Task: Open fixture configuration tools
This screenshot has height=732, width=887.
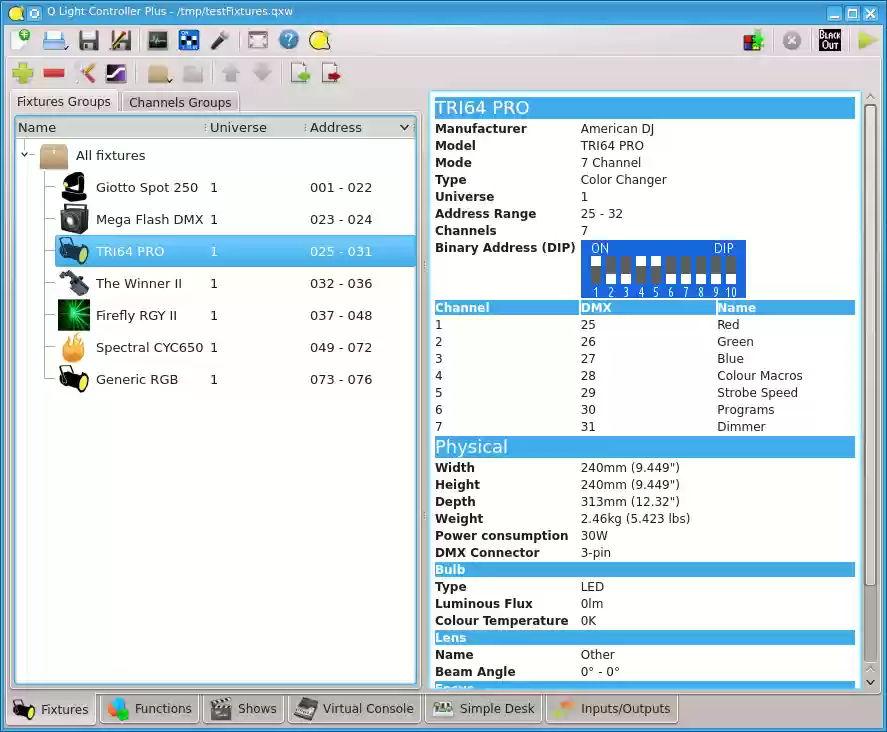Action: (85, 72)
